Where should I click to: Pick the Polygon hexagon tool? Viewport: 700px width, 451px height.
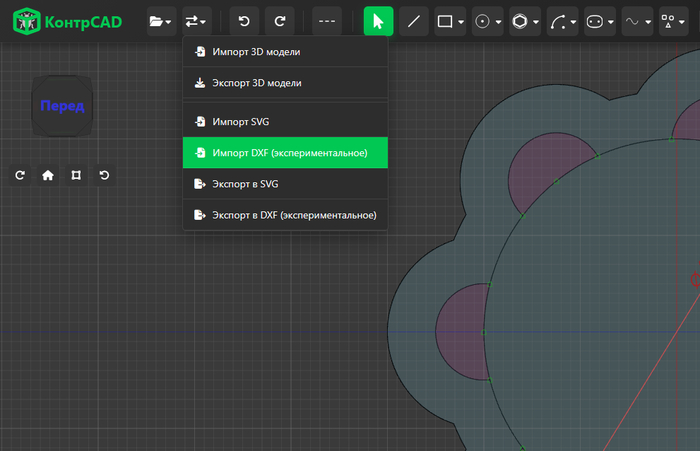(x=520, y=21)
